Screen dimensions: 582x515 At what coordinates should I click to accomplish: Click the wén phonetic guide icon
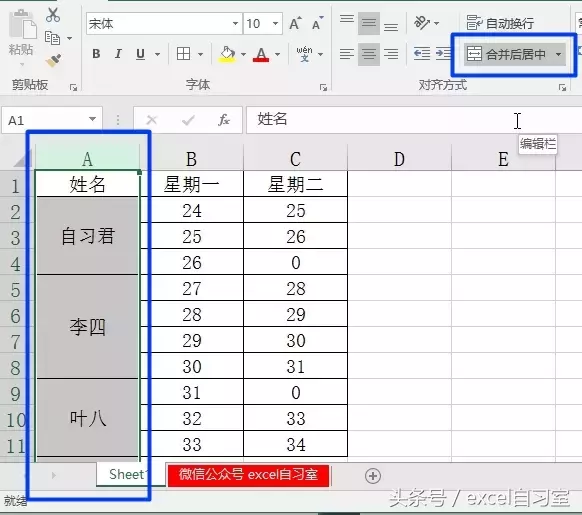[x=304, y=54]
